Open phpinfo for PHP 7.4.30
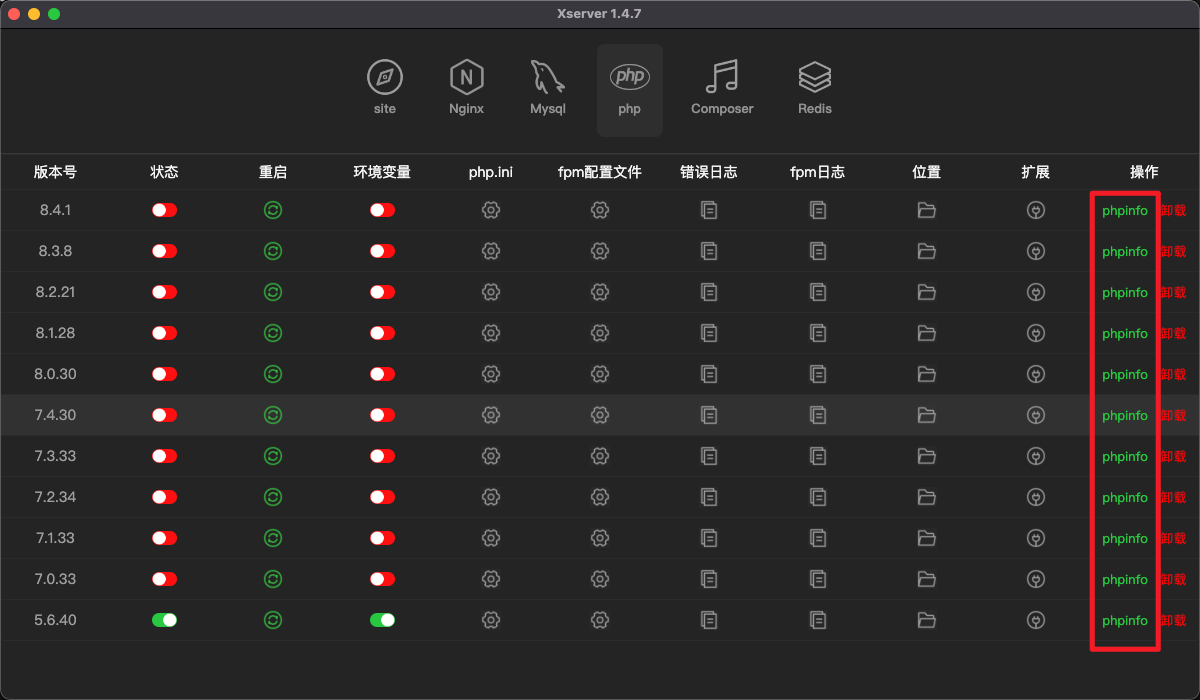Image resolution: width=1200 pixels, height=700 pixels. [x=1125, y=416]
